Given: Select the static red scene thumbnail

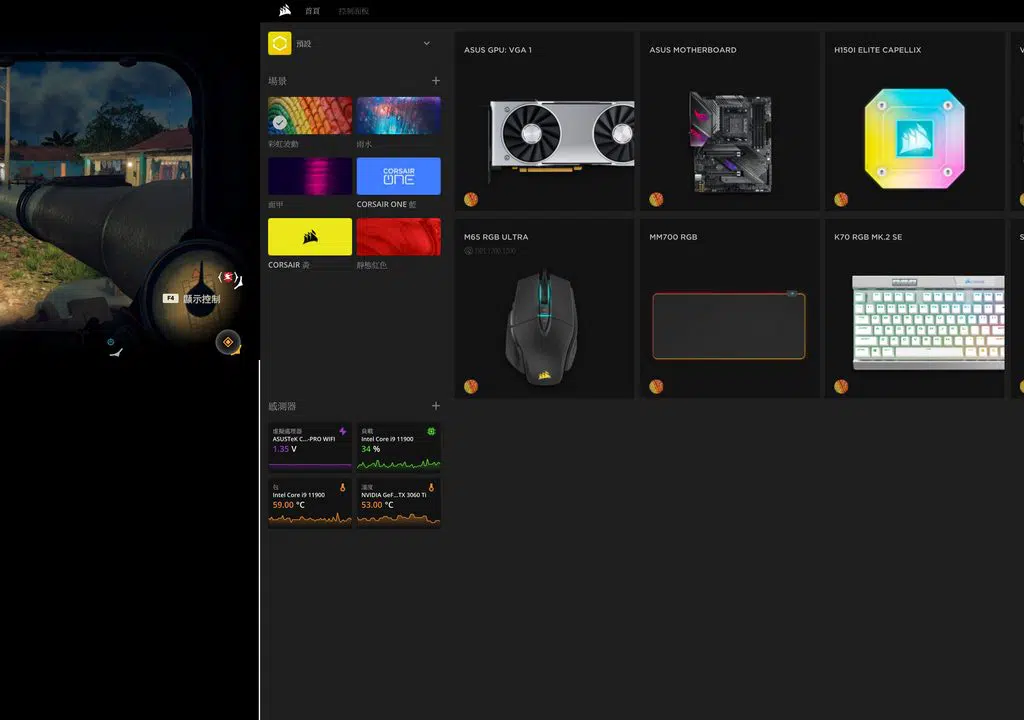Looking at the screenshot, I should click(x=398, y=237).
